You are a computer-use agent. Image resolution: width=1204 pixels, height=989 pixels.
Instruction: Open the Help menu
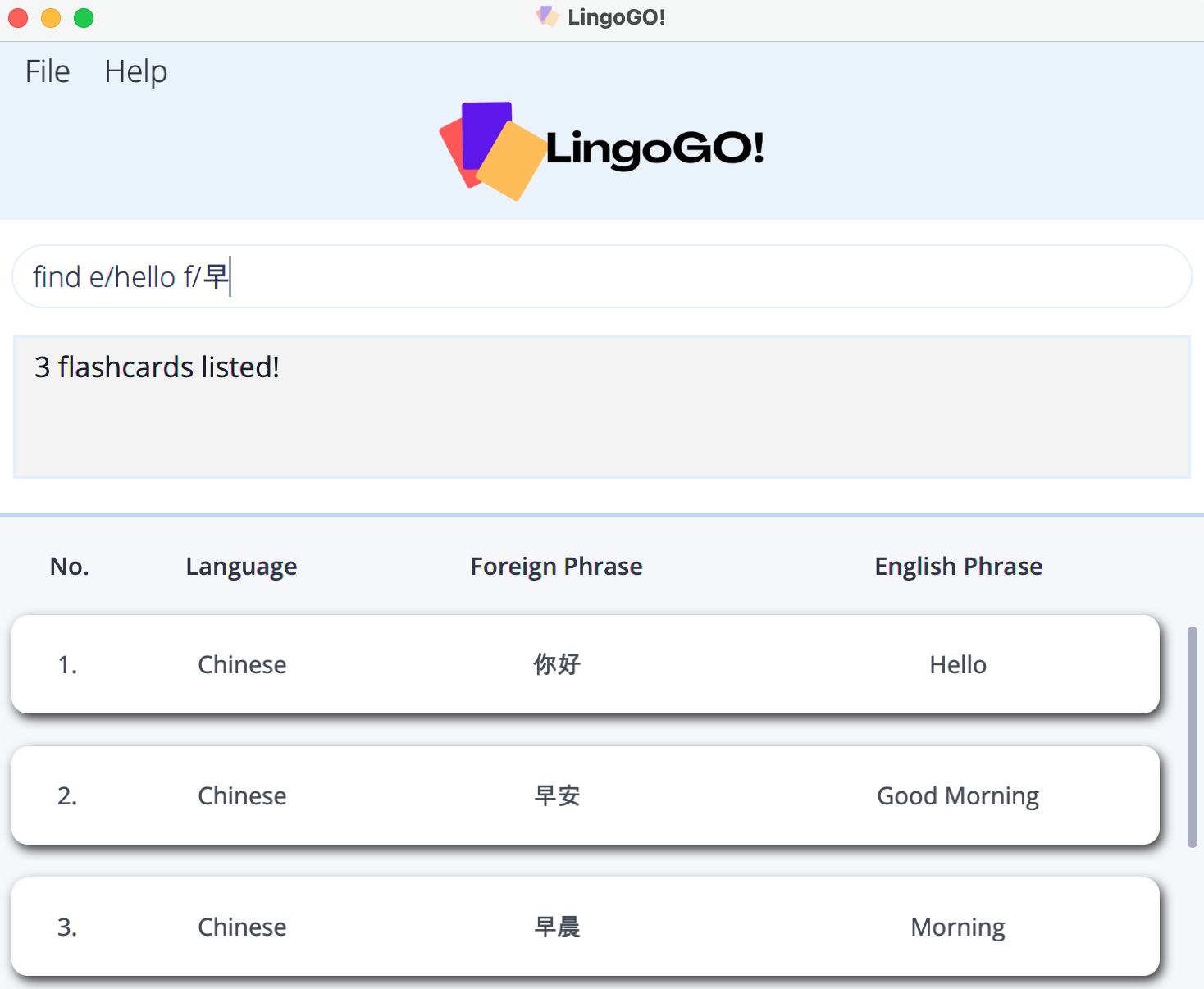pyautogui.click(x=136, y=71)
